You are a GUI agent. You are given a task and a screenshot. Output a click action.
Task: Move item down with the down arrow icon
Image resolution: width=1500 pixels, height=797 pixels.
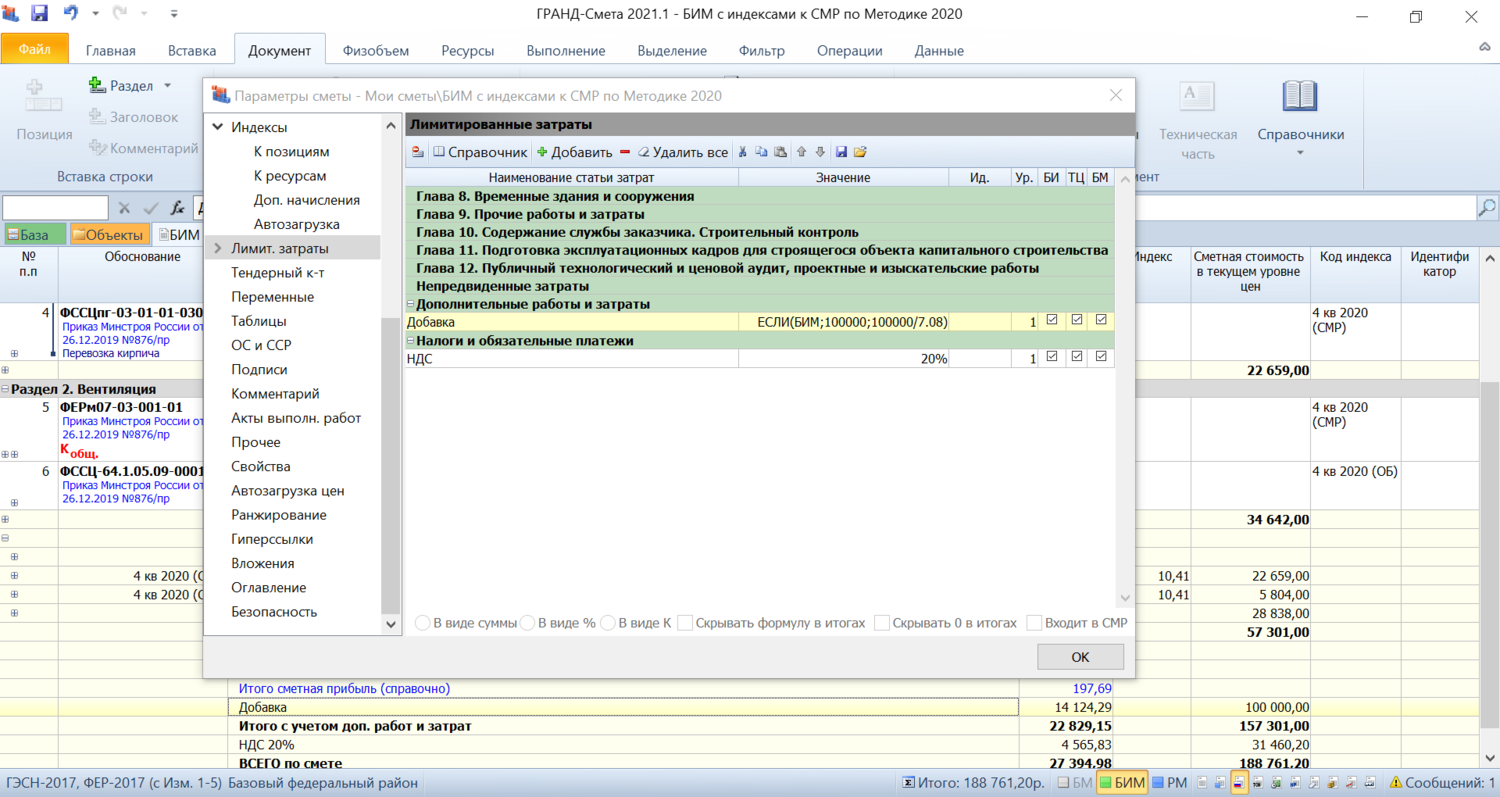tap(820, 152)
